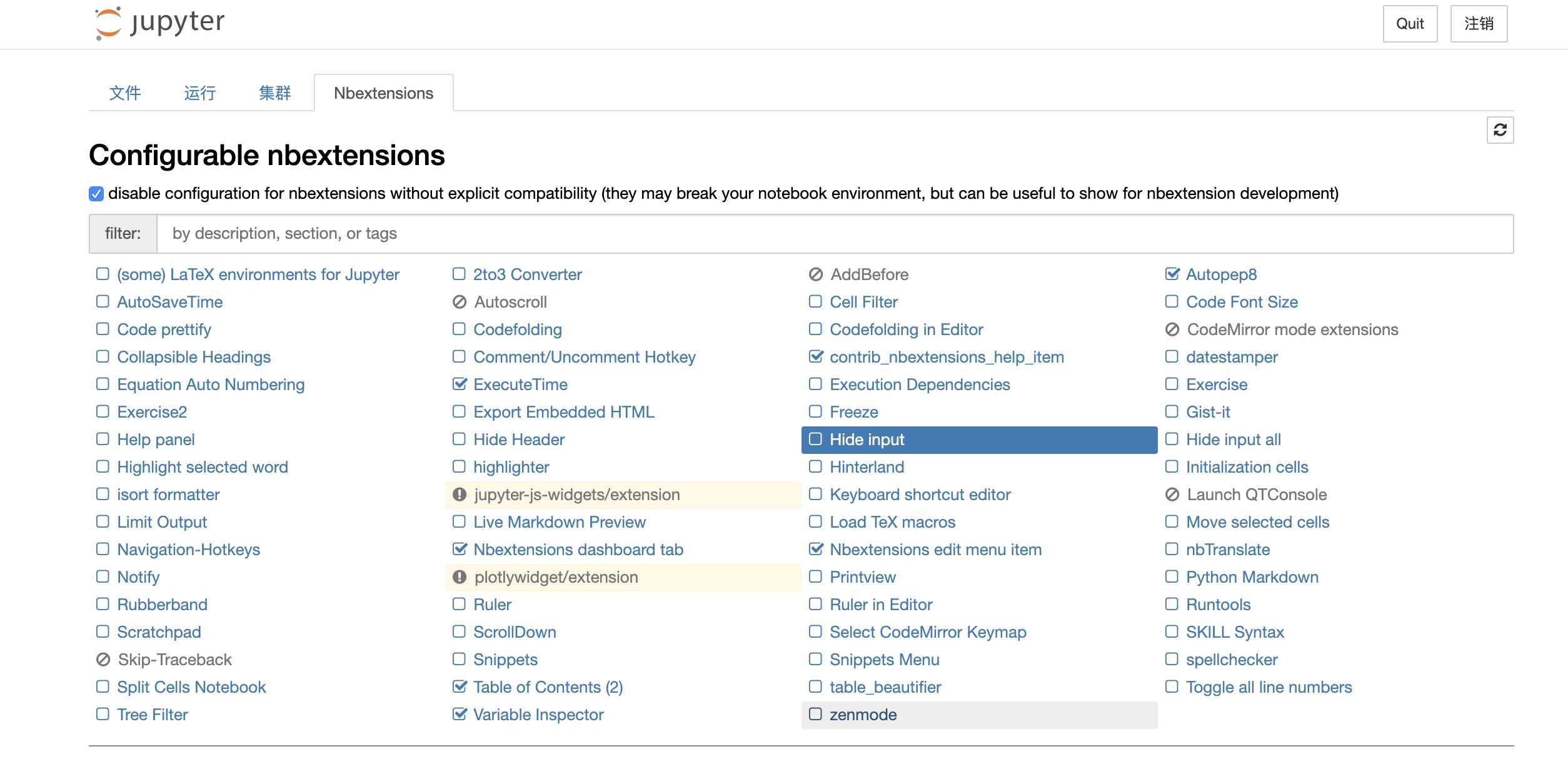Image resolution: width=1568 pixels, height=764 pixels.
Task: Open the Hinterland extension link
Action: pos(867,467)
